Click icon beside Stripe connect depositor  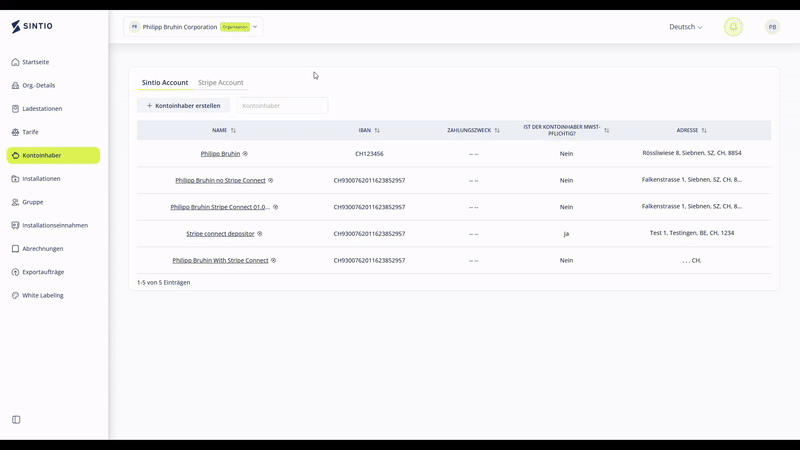point(260,233)
